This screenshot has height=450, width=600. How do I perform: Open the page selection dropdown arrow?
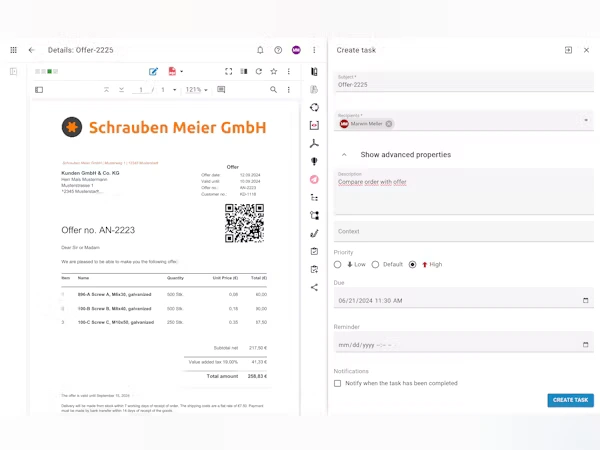[x=174, y=90]
